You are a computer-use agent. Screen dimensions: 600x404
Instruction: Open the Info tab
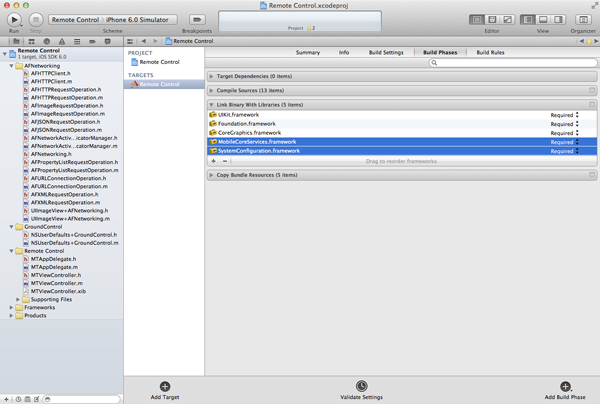coord(344,52)
